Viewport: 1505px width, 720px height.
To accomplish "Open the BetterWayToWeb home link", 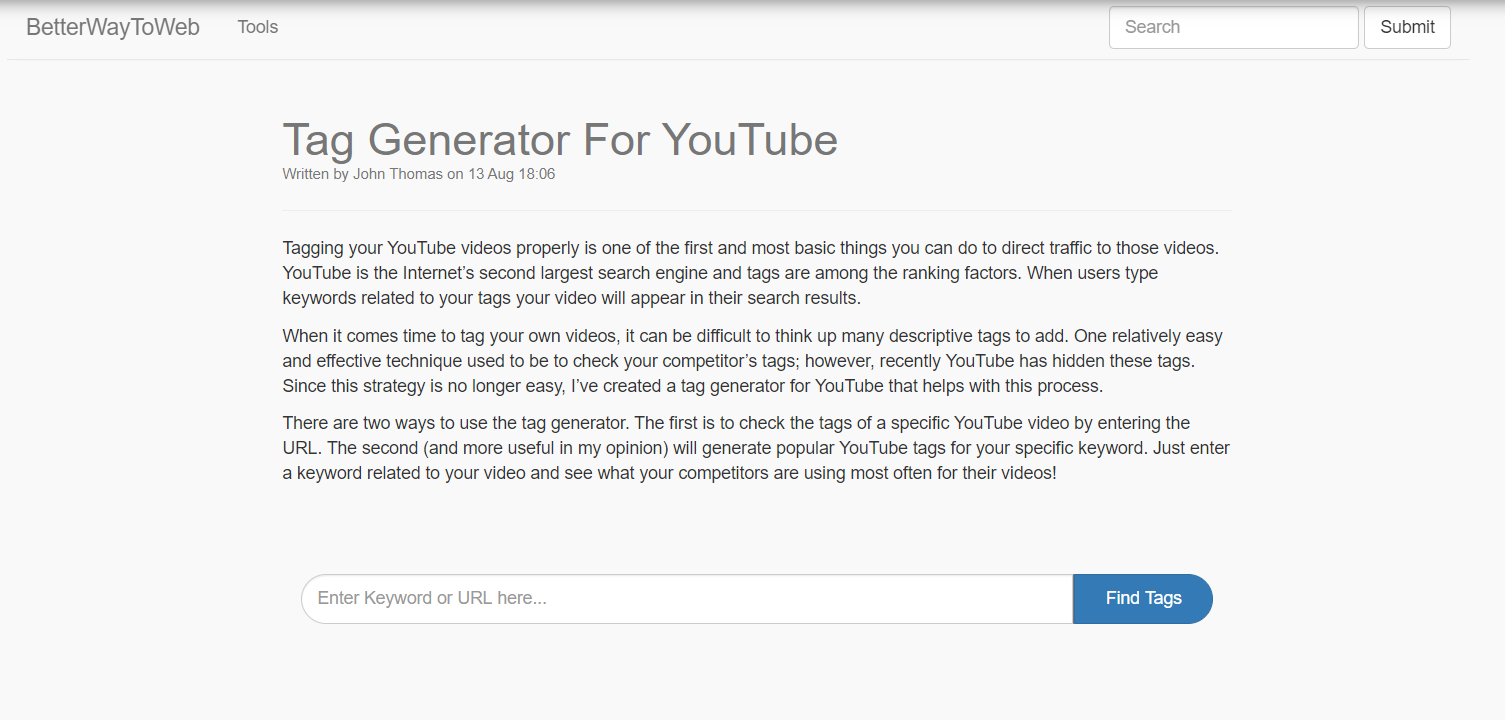I will [113, 27].
